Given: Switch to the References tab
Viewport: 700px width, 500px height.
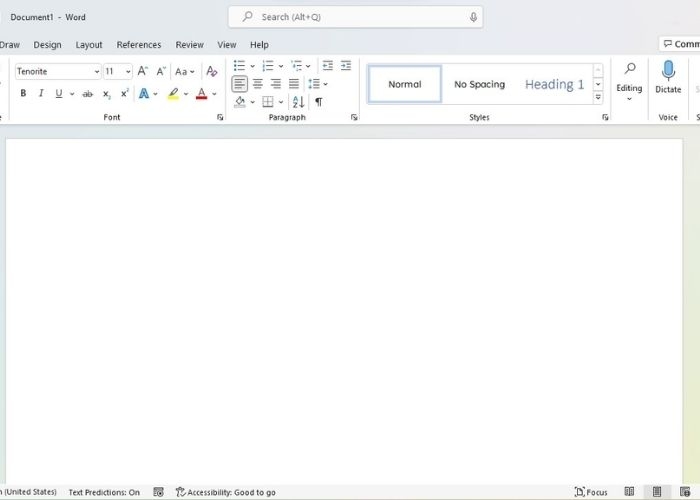Looking at the screenshot, I should (x=139, y=45).
